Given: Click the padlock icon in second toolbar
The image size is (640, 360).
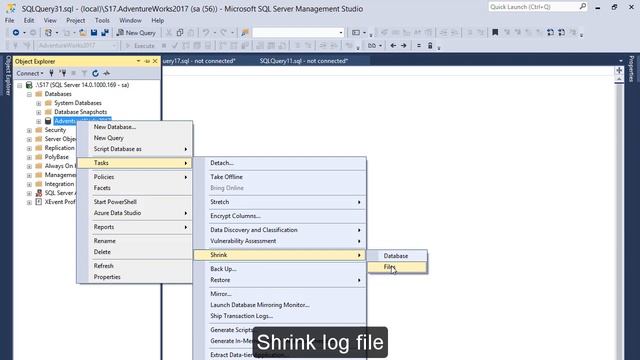Looking at the screenshot, I should click(430, 46).
